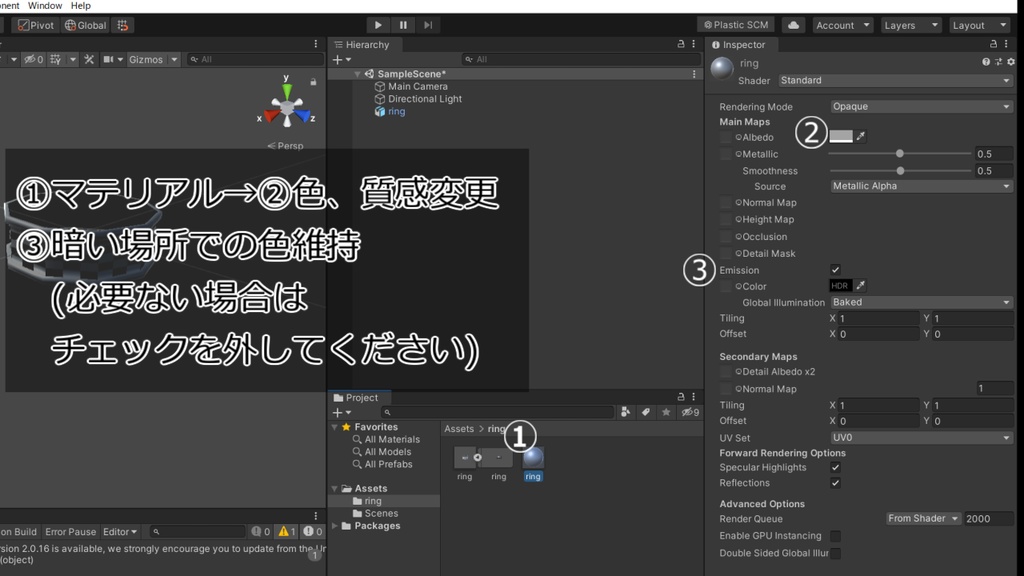Open the Shader Standard dropdown
The width and height of the screenshot is (1024, 576).
(895, 80)
